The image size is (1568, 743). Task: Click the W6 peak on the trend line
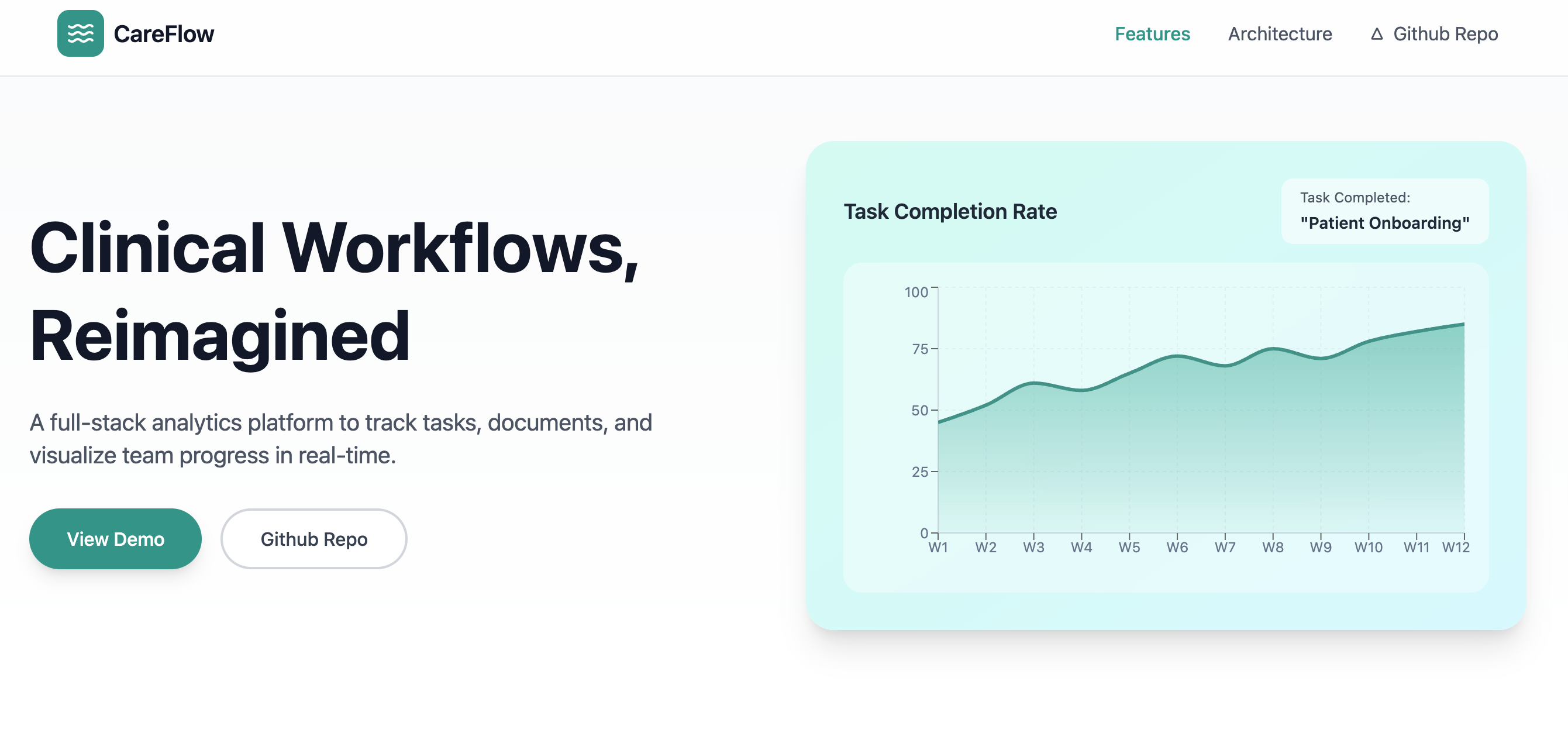(1177, 356)
